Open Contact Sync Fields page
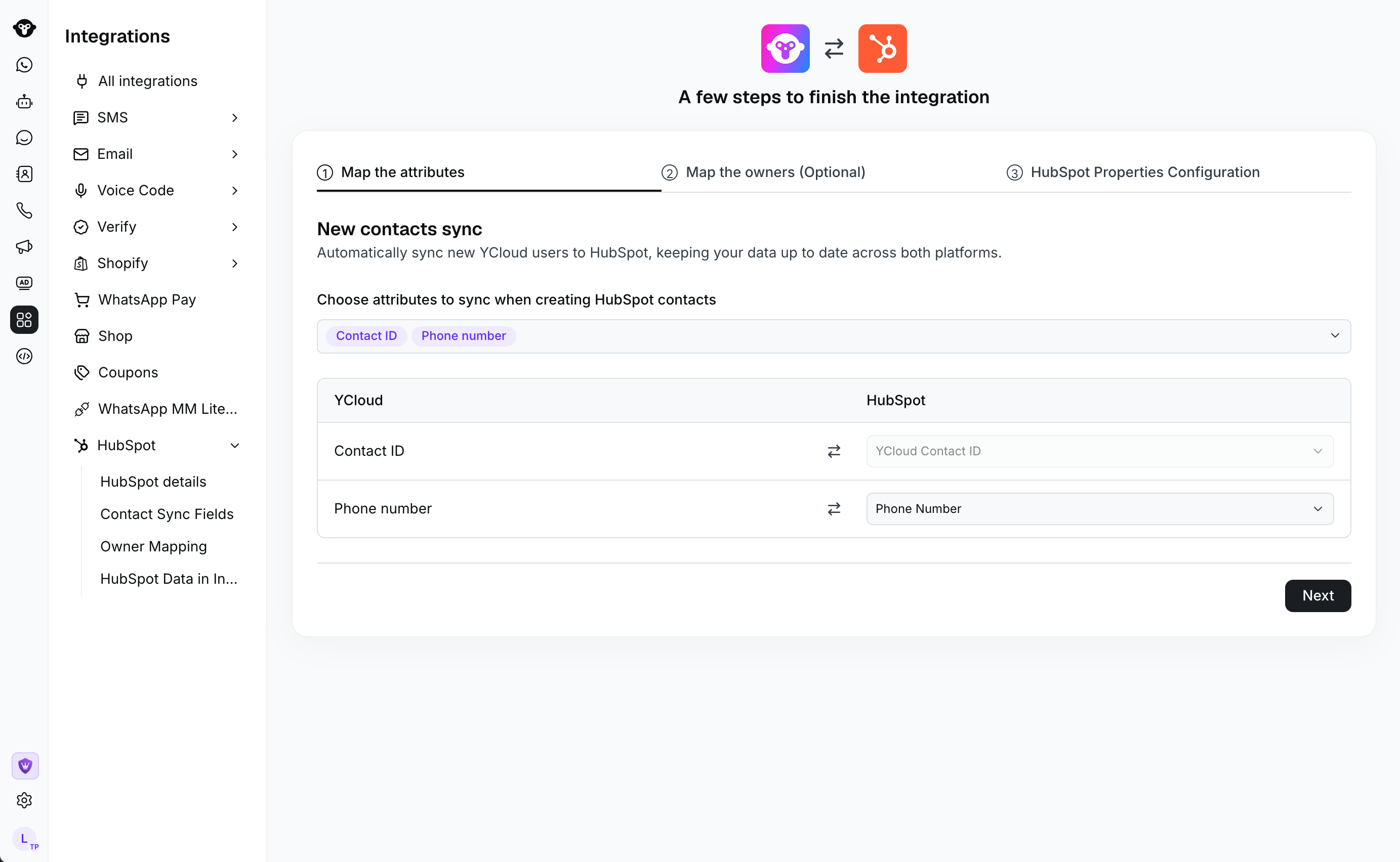The image size is (1400, 862). (167, 514)
